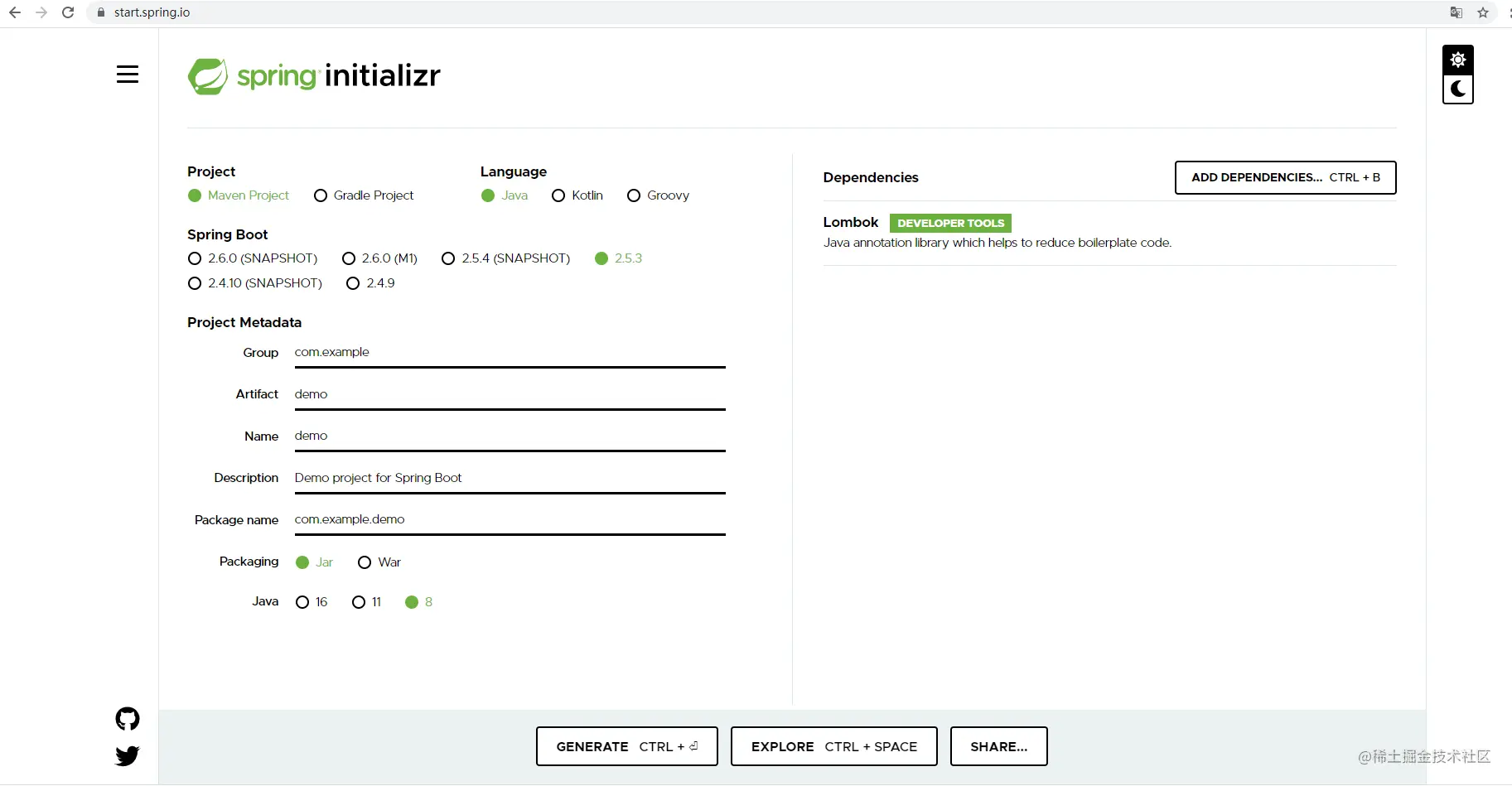Click the Language heading
This screenshot has height=786, width=1512.
(514, 171)
